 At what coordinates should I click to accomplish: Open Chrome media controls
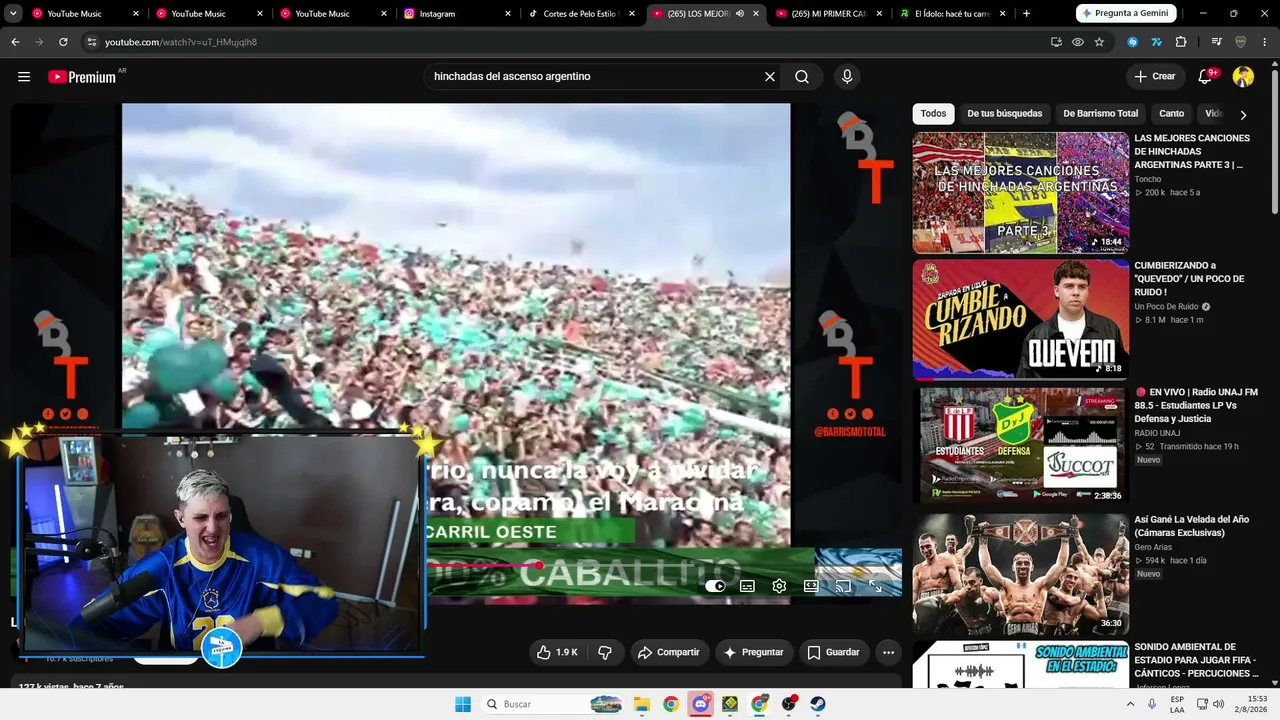coord(1216,42)
